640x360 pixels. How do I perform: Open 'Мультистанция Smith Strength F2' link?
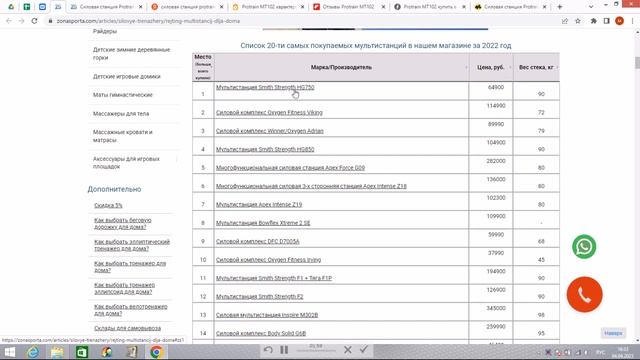pyautogui.click(x=259, y=296)
